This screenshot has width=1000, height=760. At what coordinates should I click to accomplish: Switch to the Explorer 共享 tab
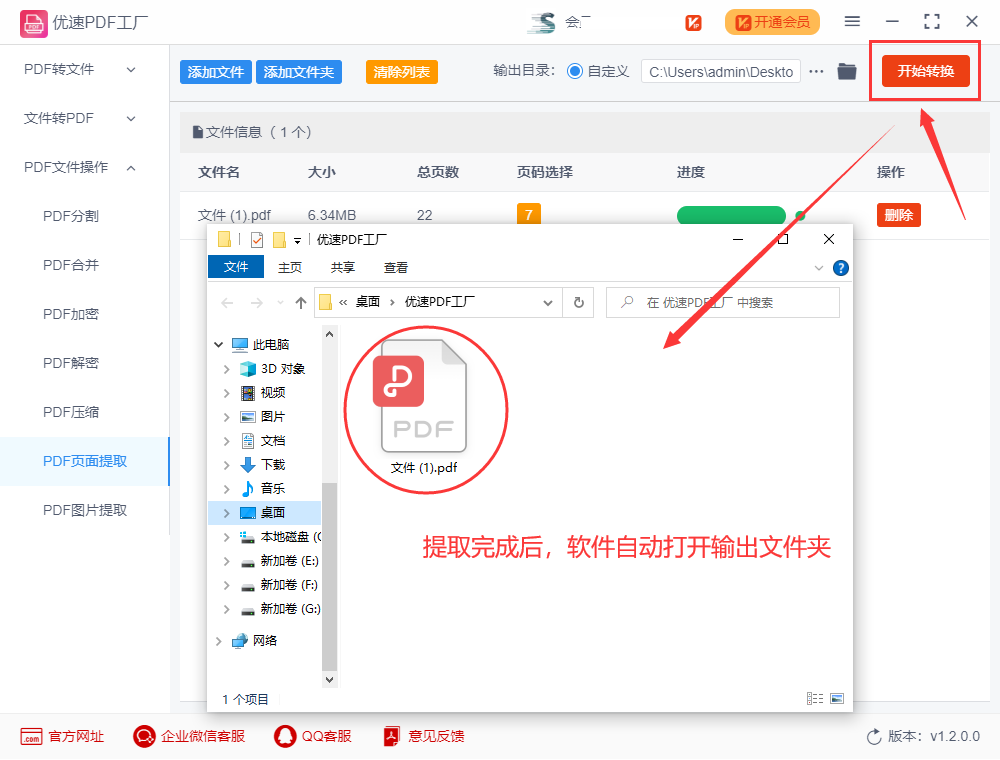342,268
